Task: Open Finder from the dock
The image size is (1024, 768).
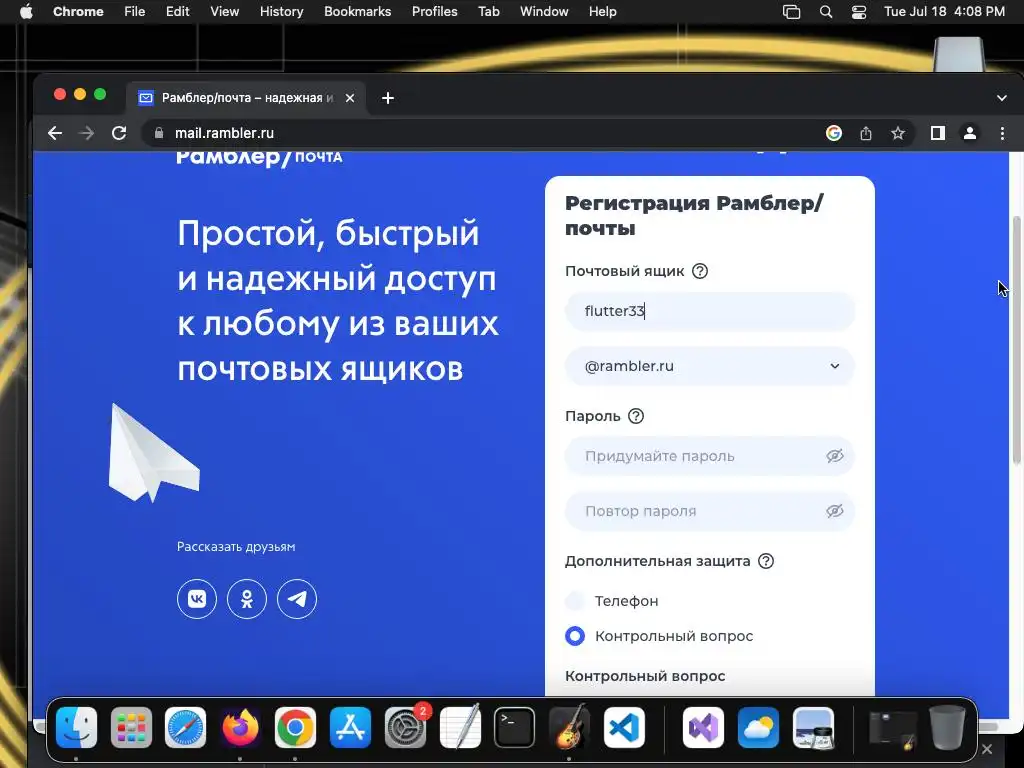Action: (76, 727)
